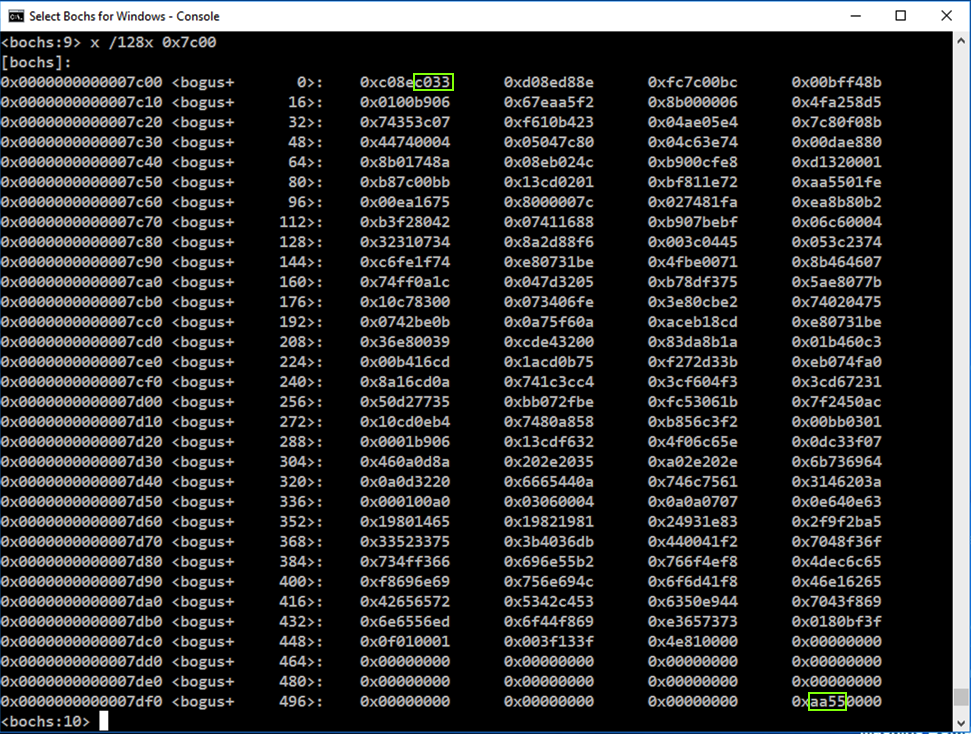
Task: Click the value 0xb3f28042
Action: (405, 222)
